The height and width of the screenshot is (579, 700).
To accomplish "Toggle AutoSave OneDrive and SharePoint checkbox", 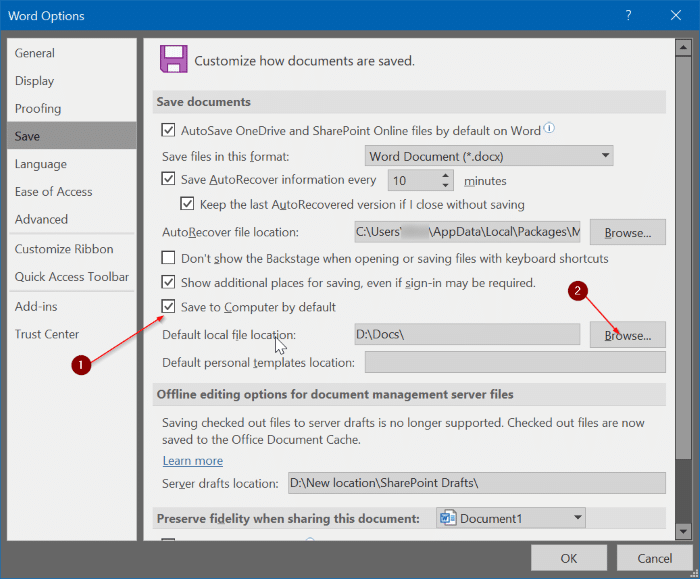I will pyautogui.click(x=168, y=130).
